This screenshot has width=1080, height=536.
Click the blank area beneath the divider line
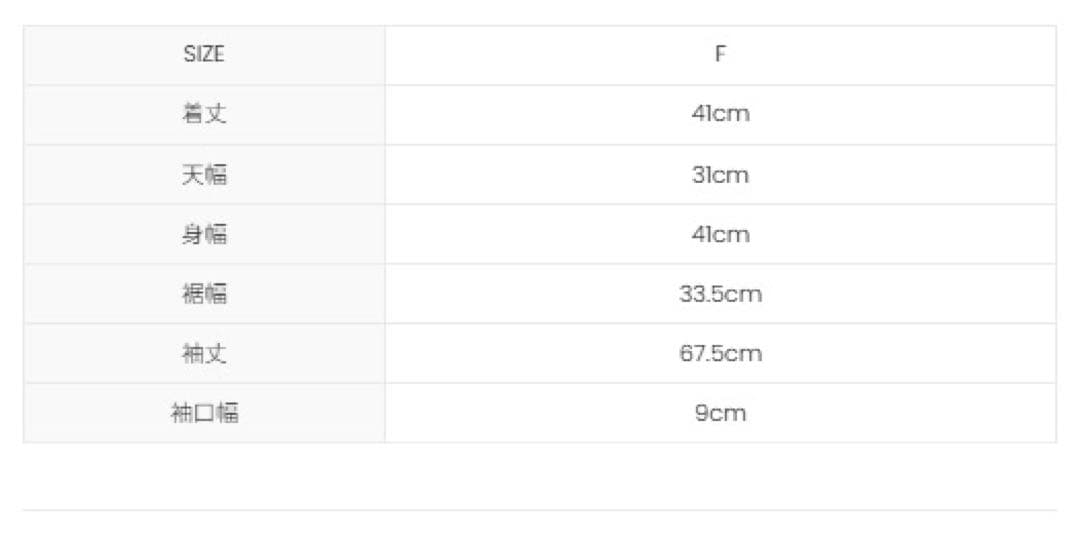tap(540, 524)
